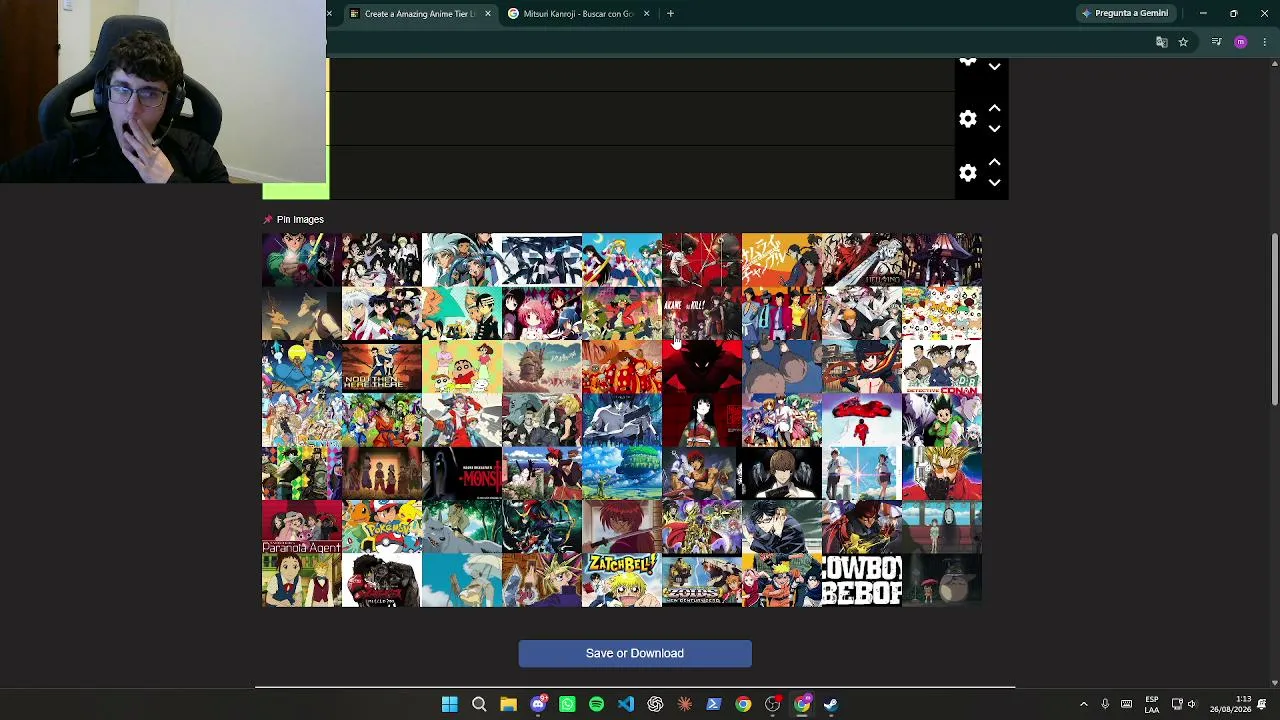1280x720 pixels.
Task: Select the Zoids thumbnail
Action: coord(702,581)
